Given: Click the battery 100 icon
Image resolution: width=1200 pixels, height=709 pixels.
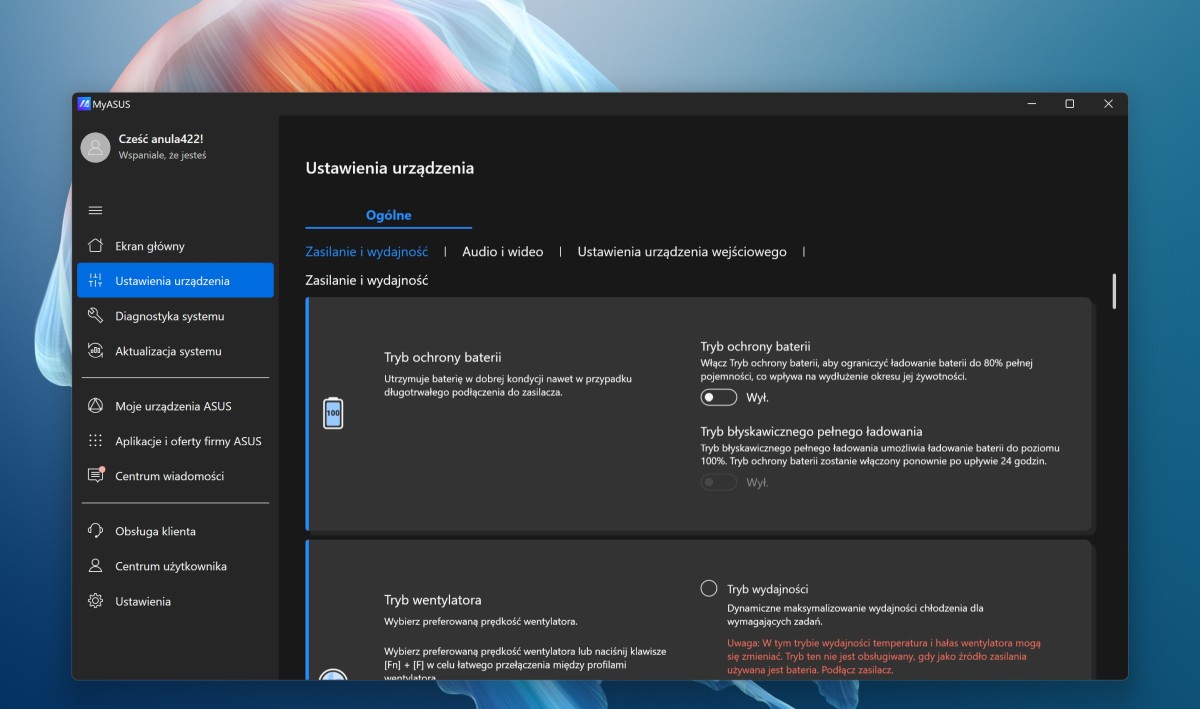Looking at the screenshot, I should point(333,412).
